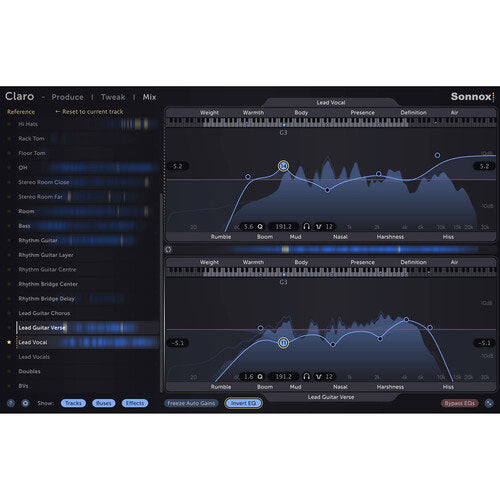
Task: Select the Boom node on purple line of Lead Guitar Verse
Action: click(260, 328)
